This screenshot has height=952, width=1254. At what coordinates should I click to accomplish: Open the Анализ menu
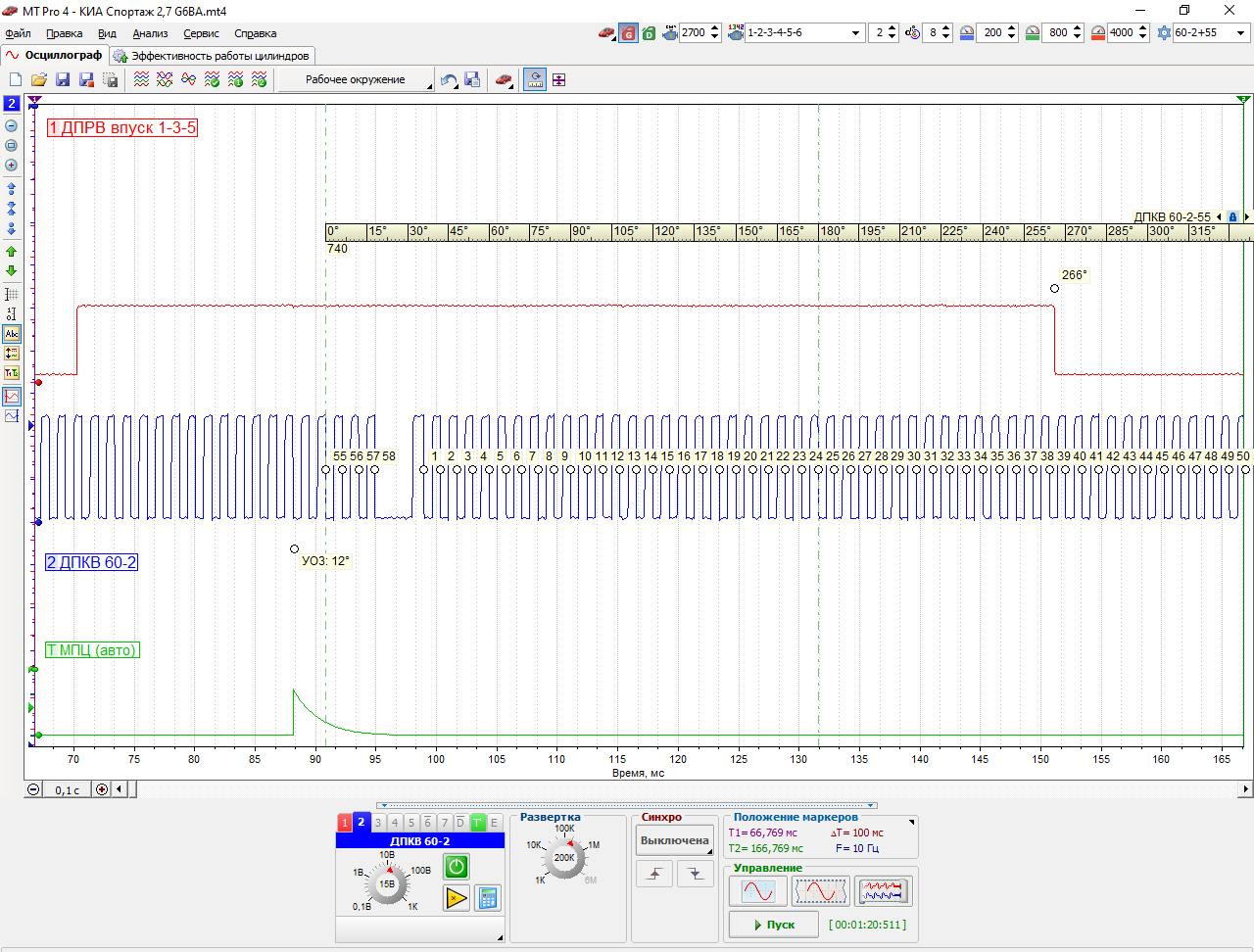[150, 33]
